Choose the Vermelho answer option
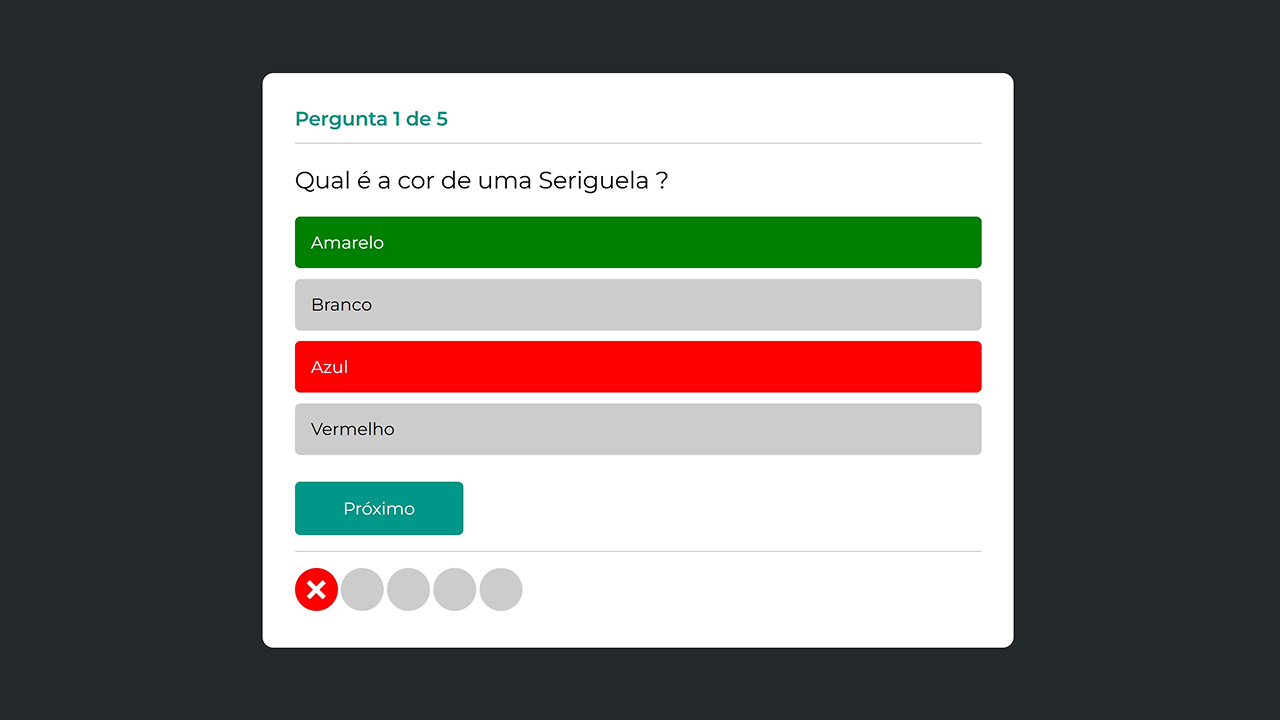 coord(638,429)
